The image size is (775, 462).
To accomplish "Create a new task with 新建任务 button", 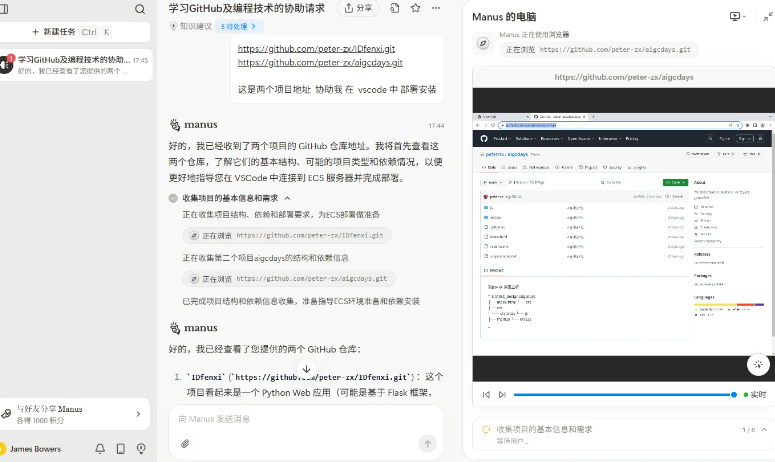I will point(74,32).
